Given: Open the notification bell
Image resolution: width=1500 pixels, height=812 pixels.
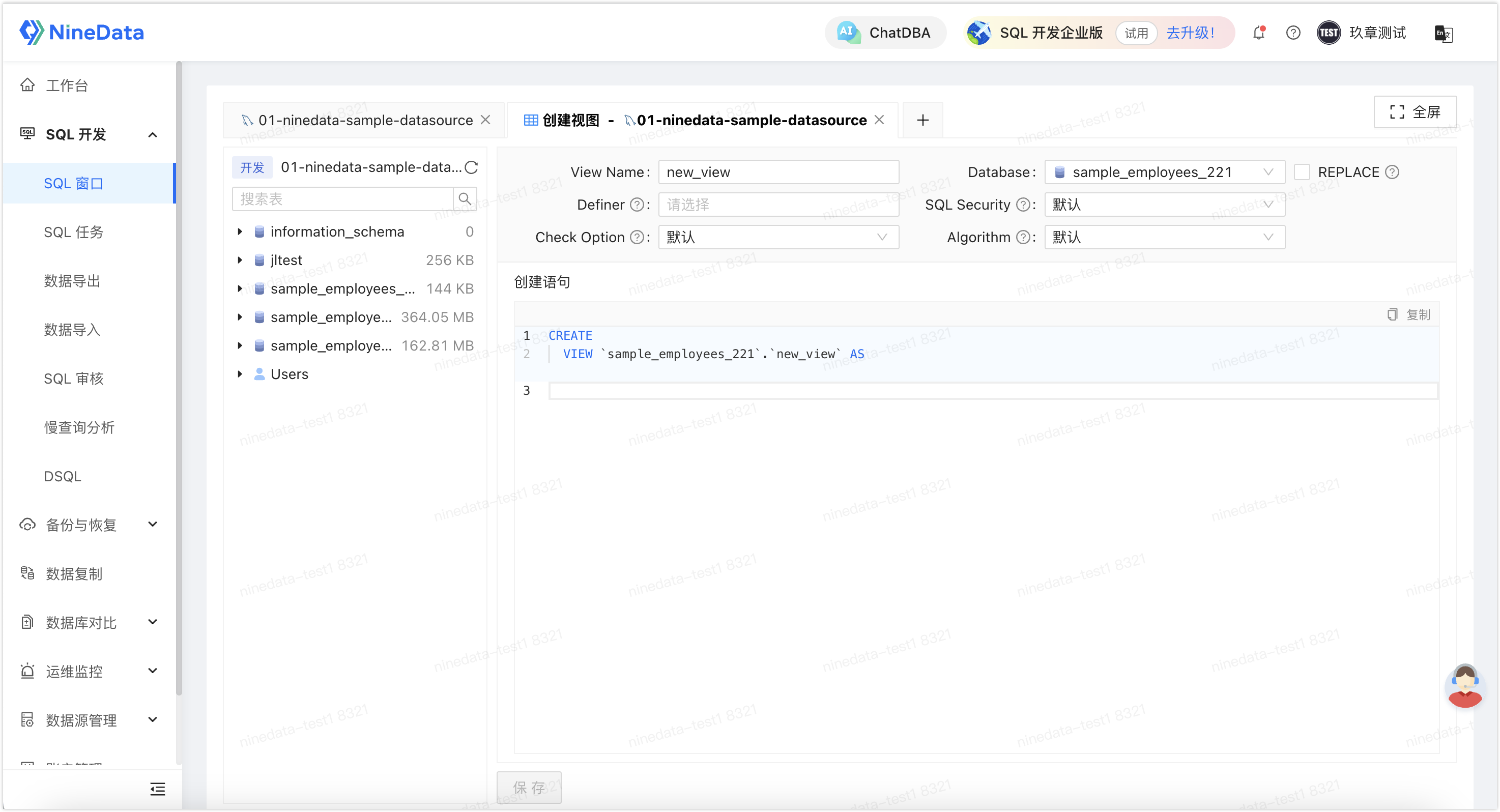Looking at the screenshot, I should [1259, 33].
